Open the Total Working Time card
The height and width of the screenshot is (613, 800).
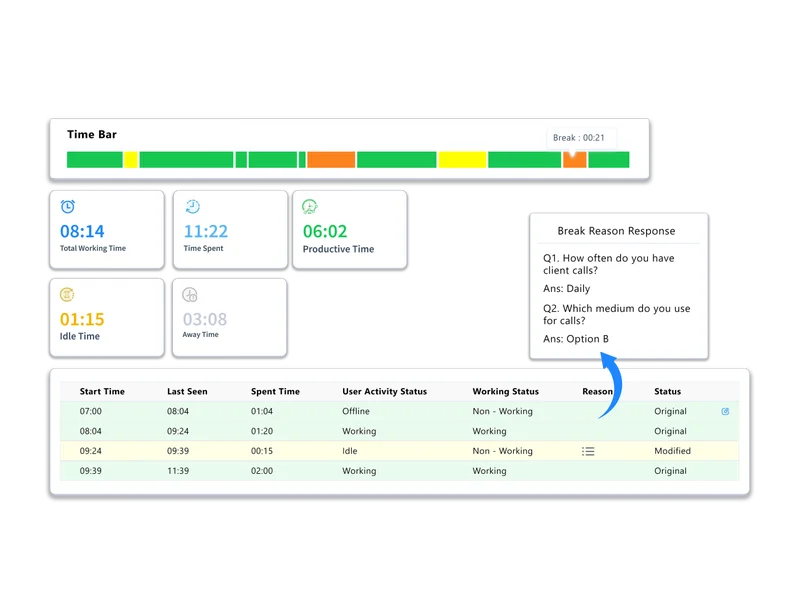(107, 230)
